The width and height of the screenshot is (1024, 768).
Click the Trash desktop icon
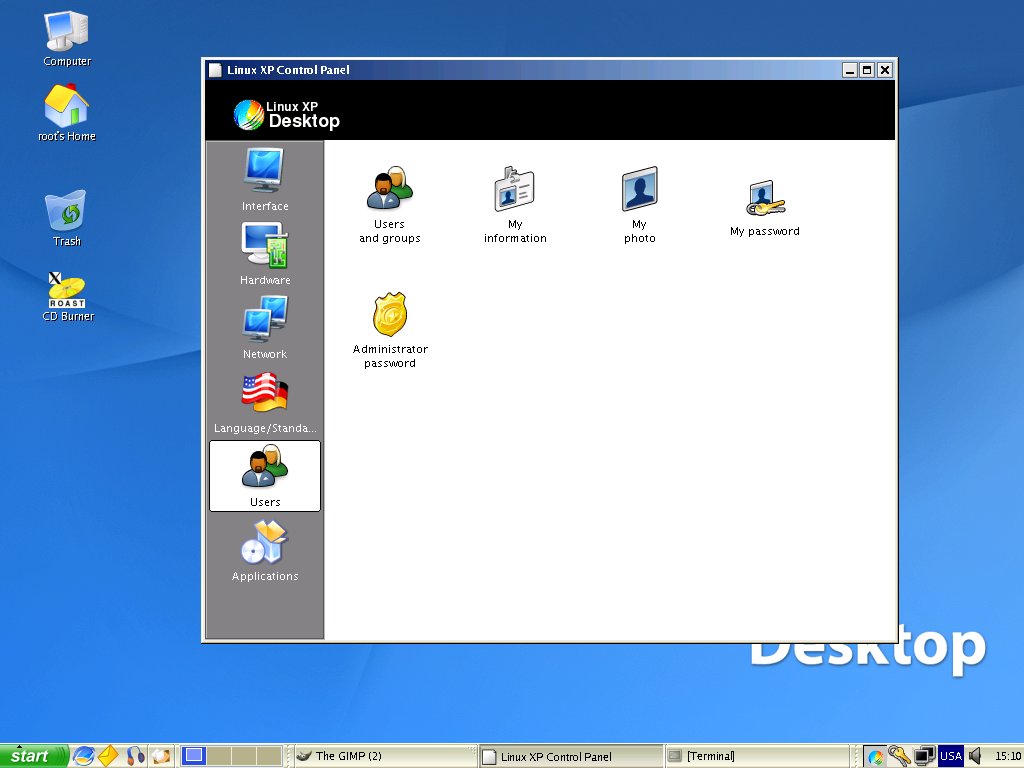click(x=67, y=218)
